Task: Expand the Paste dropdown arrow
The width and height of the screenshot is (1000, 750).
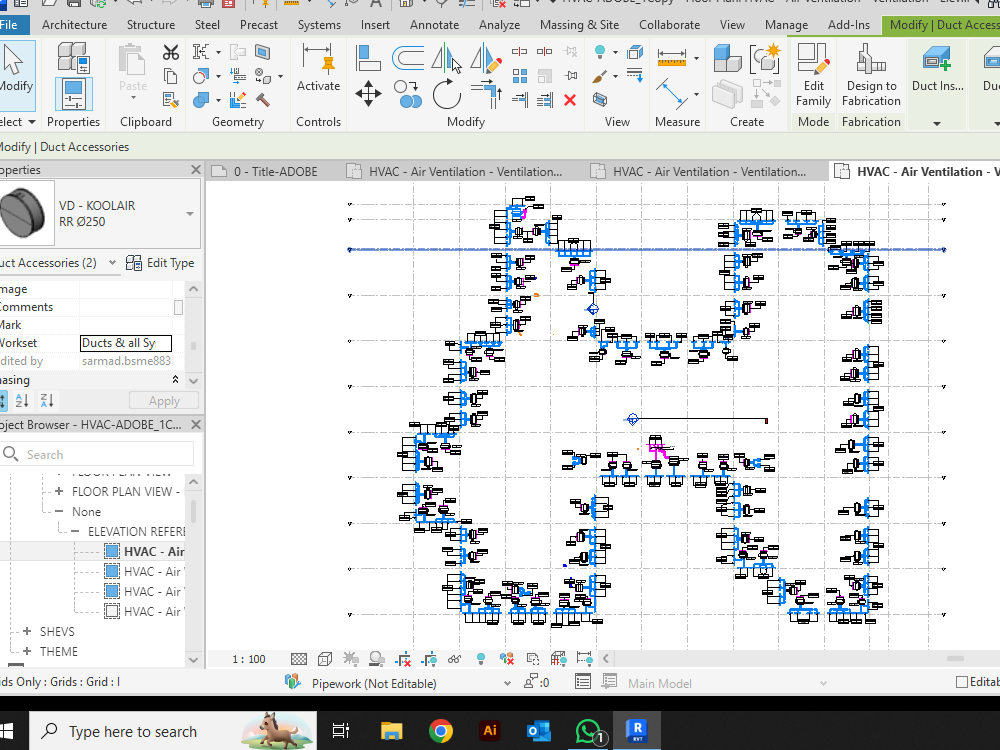Action: coord(133,98)
